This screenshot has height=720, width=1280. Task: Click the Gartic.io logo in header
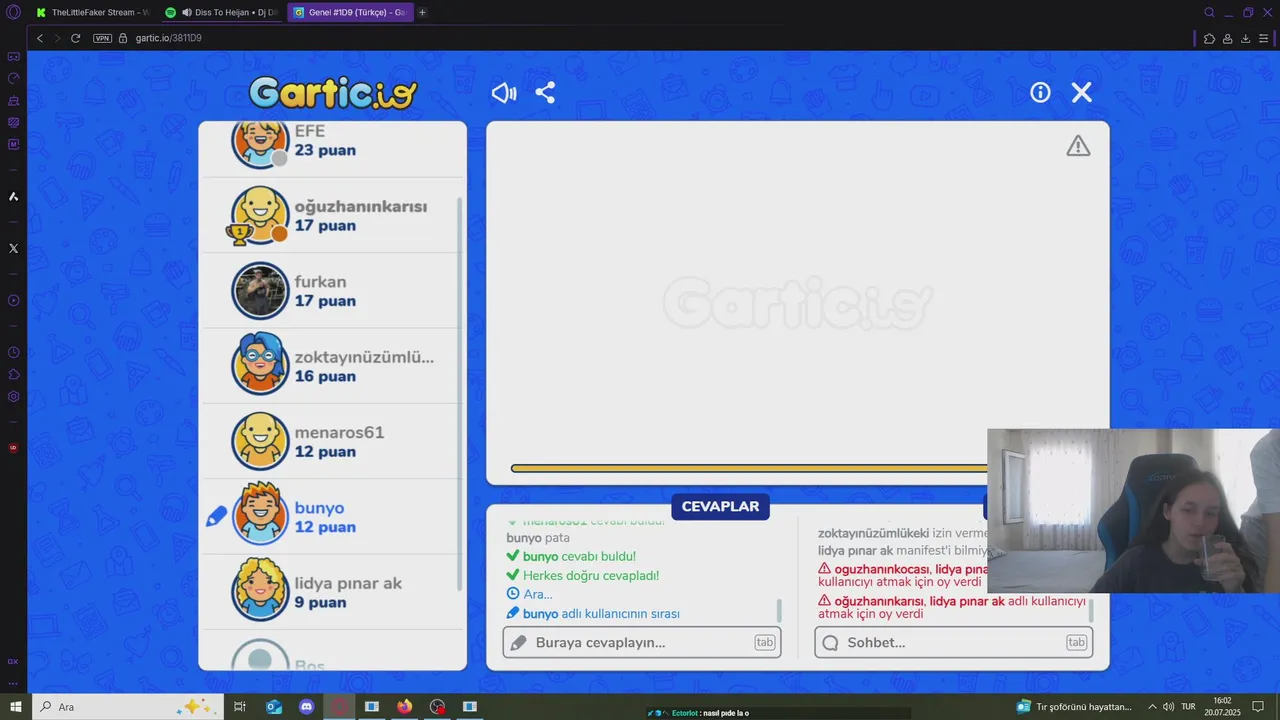click(333, 93)
